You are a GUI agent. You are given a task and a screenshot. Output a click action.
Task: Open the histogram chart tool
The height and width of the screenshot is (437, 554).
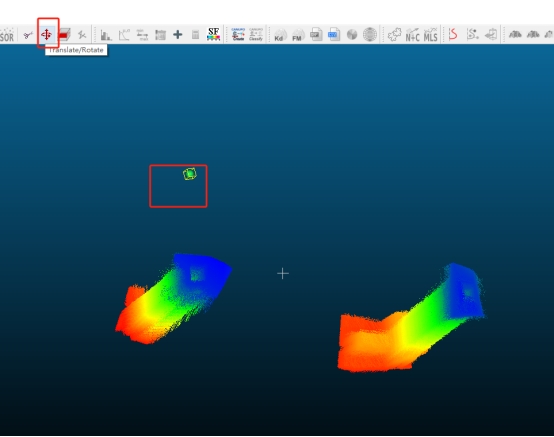click(106, 35)
